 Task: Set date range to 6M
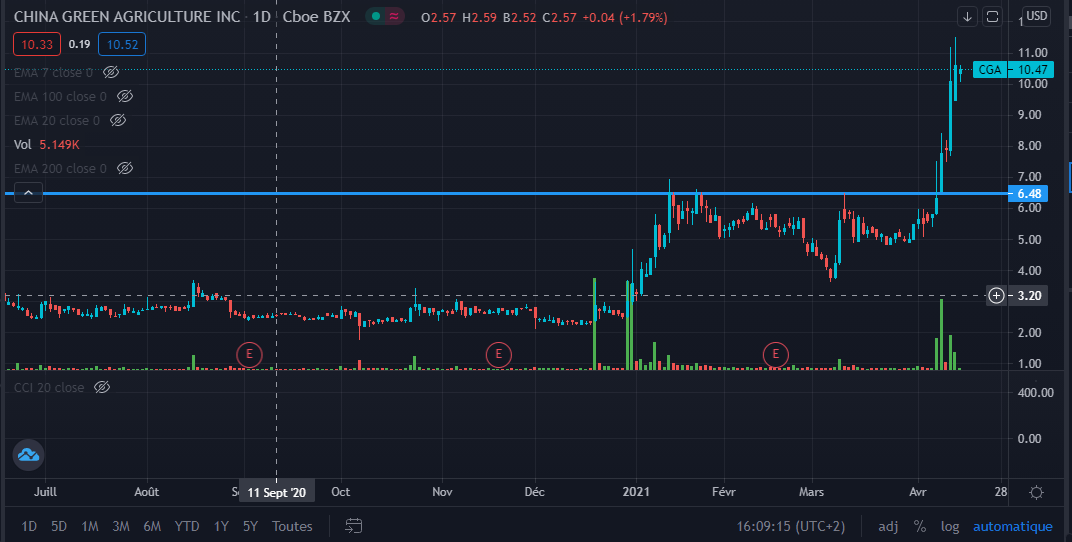click(152, 526)
